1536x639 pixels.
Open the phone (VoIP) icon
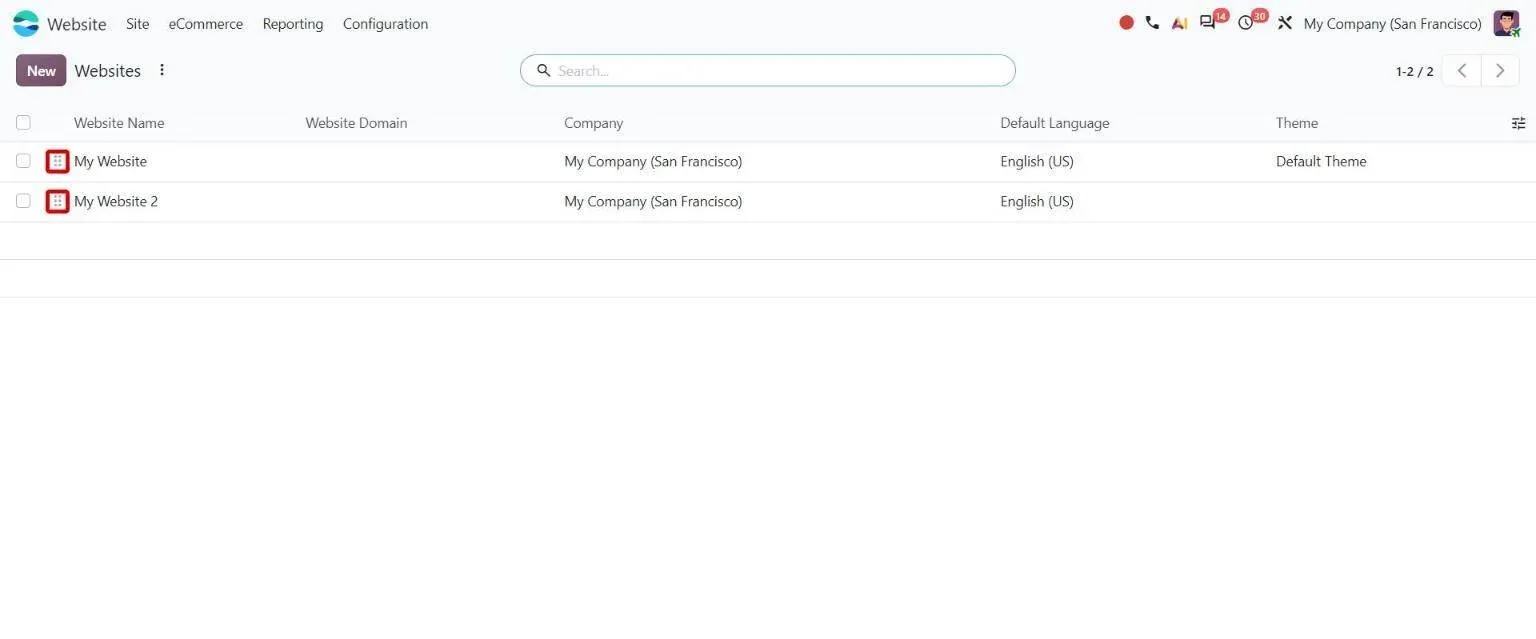coord(1152,23)
